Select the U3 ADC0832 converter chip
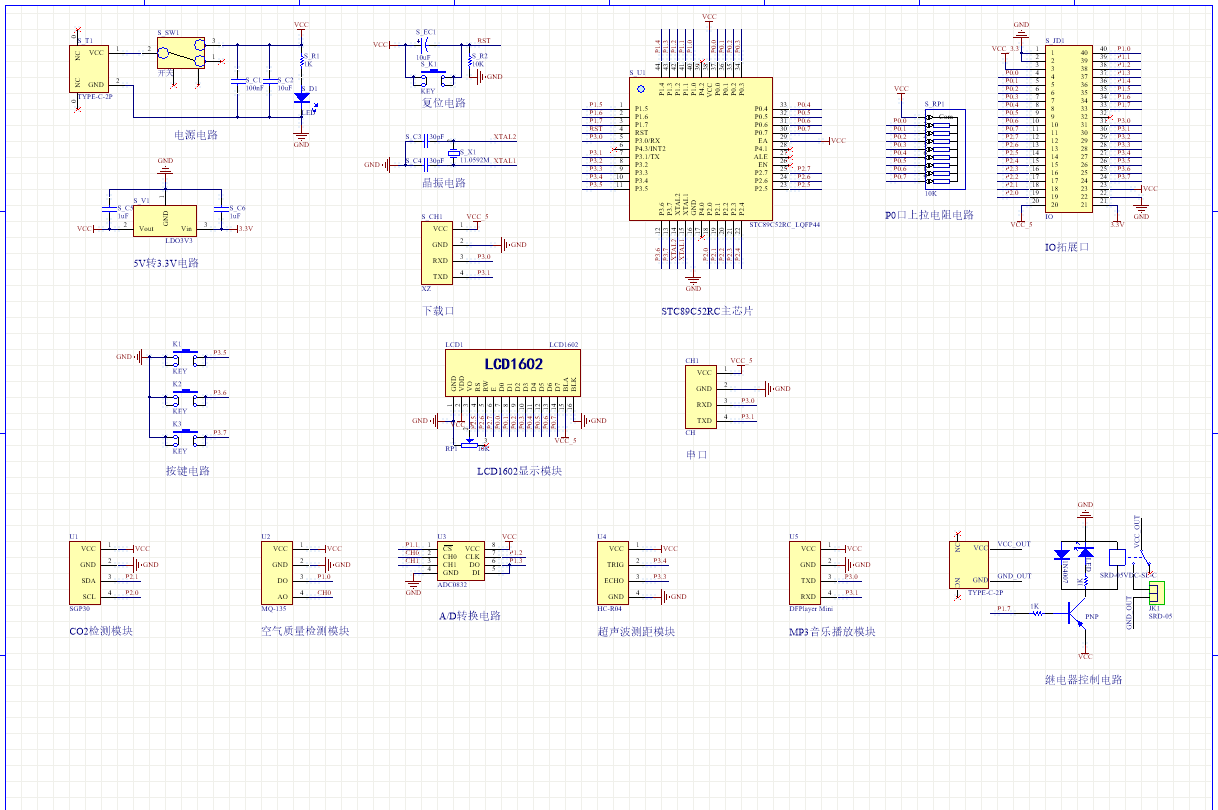 click(x=461, y=561)
